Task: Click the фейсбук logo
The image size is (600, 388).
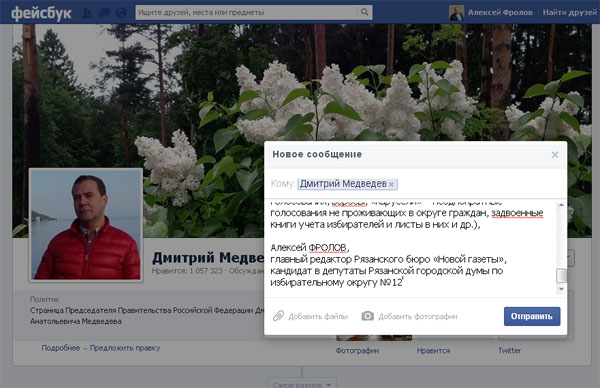Action: point(41,13)
